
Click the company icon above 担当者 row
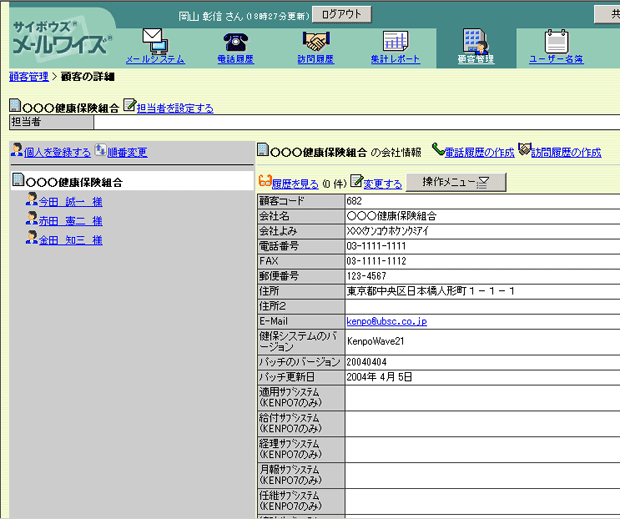tap(15, 105)
